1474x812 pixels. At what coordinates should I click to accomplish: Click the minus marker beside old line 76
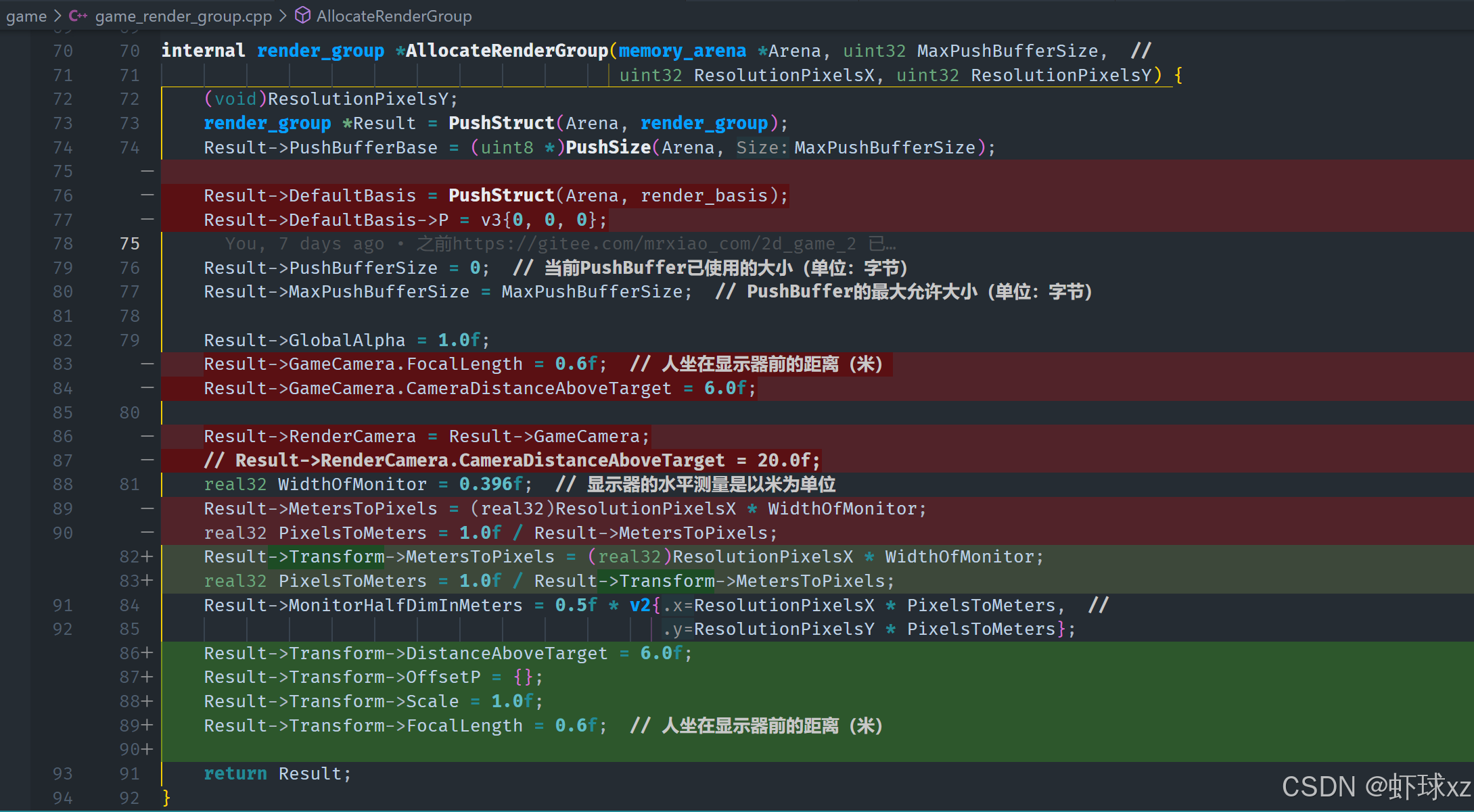147,195
